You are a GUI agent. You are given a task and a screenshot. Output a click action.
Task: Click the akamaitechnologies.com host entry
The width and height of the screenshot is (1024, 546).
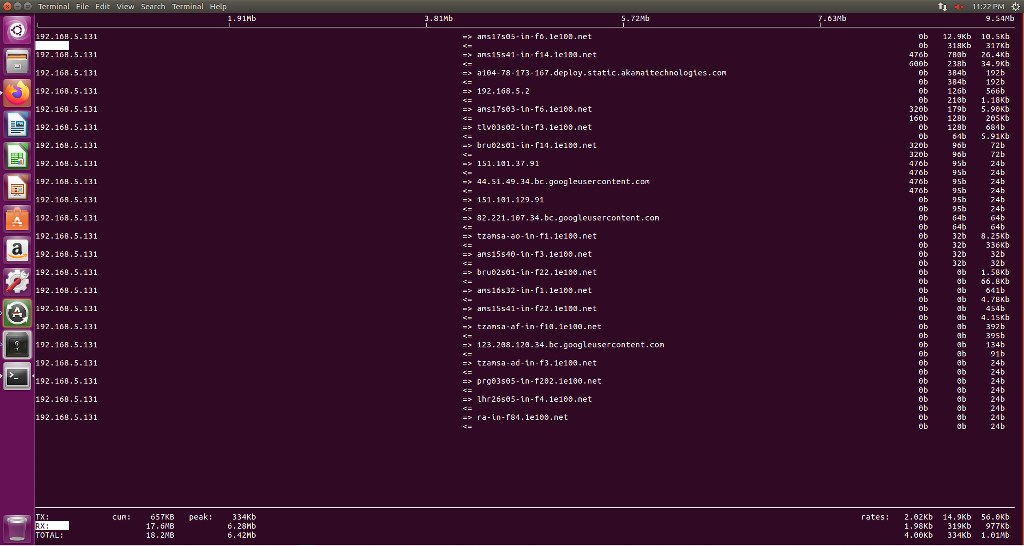click(601, 73)
